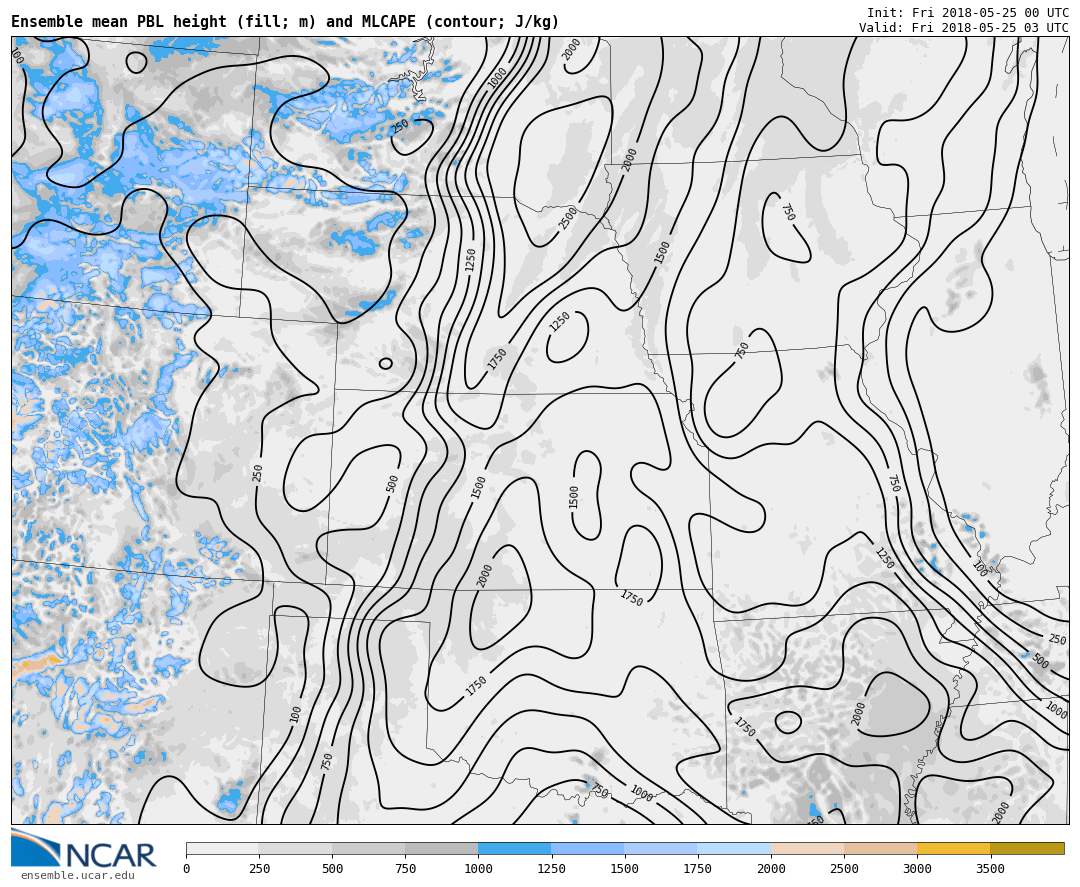Pick the 1000–1250 bright blue swatch
1080x887 pixels.
pos(514,848)
